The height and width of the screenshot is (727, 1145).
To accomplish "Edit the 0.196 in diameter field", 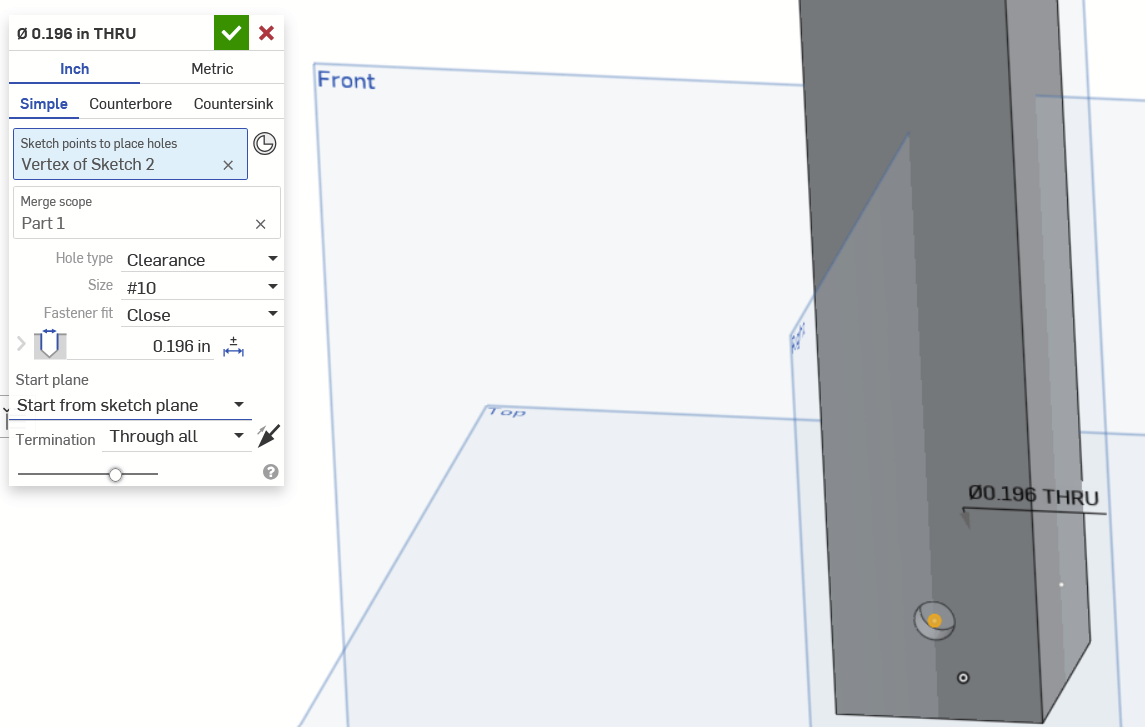I will (x=141, y=346).
